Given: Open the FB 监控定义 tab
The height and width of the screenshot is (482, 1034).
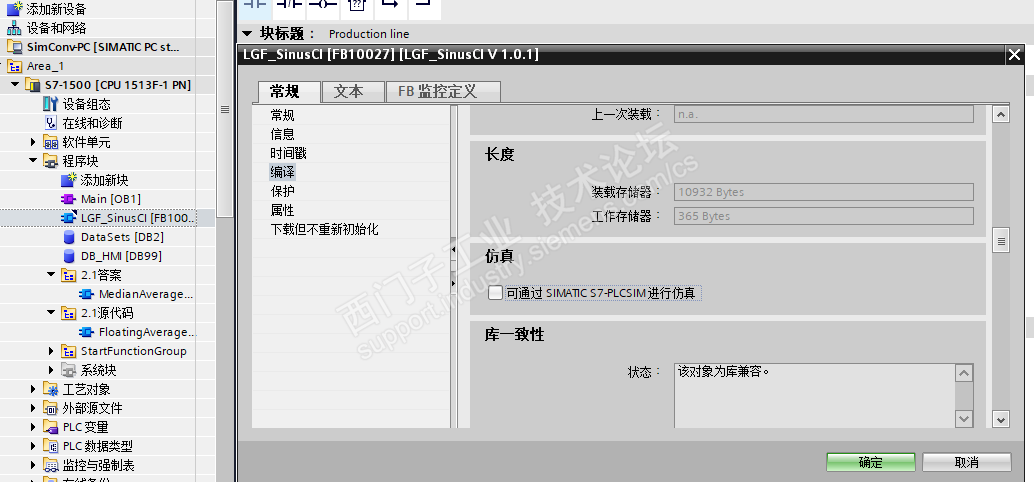Looking at the screenshot, I should (x=442, y=92).
